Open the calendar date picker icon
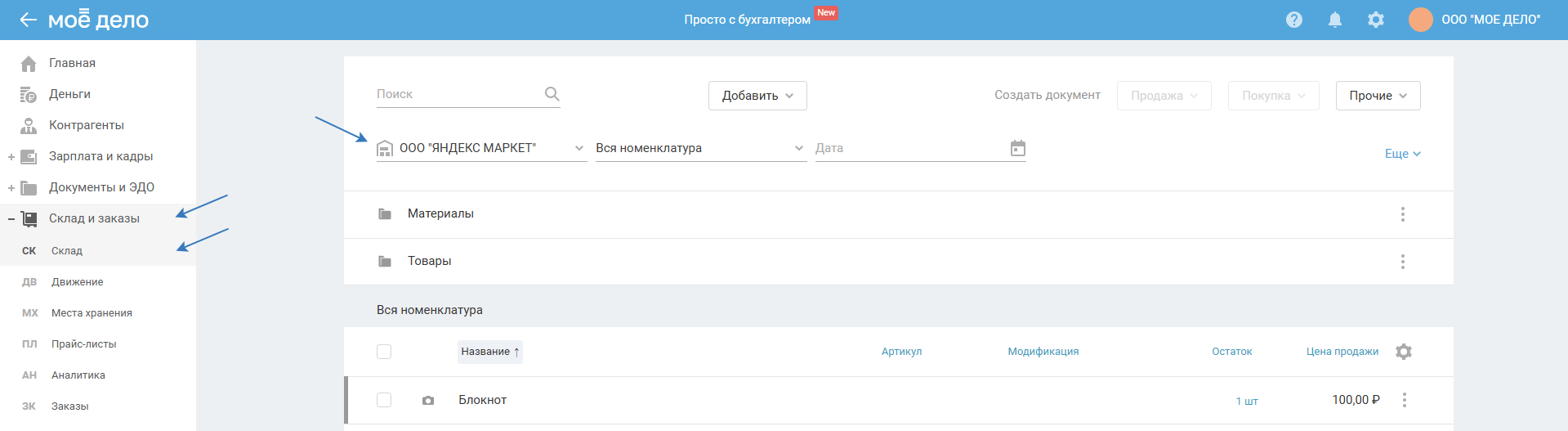This screenshot has height=431, width=1568. pos(1018,148)
